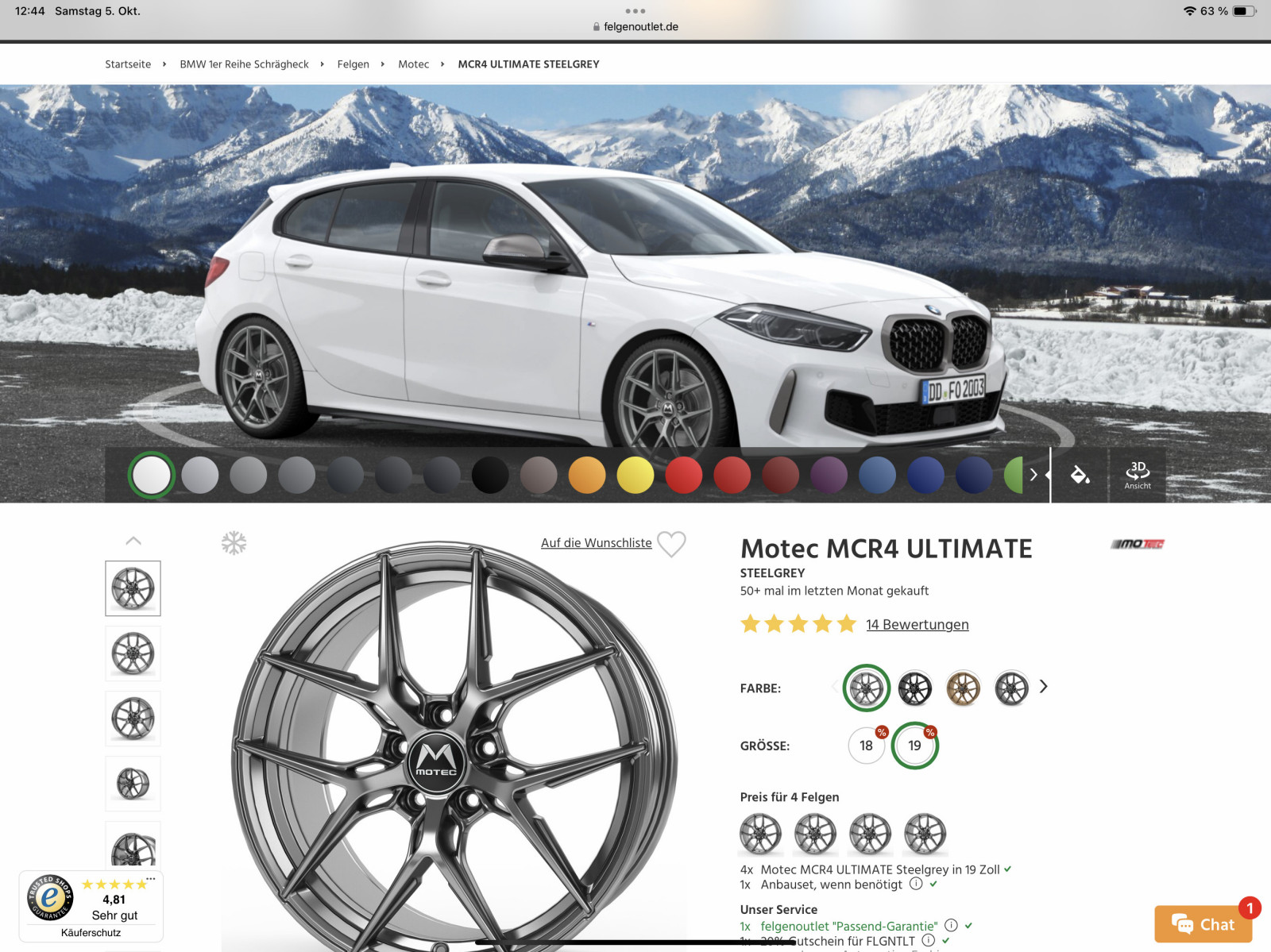Tap the Wi-Fi status icon
The image size is (1271, 952).
pyautogui.click(x=1189, y=11)
